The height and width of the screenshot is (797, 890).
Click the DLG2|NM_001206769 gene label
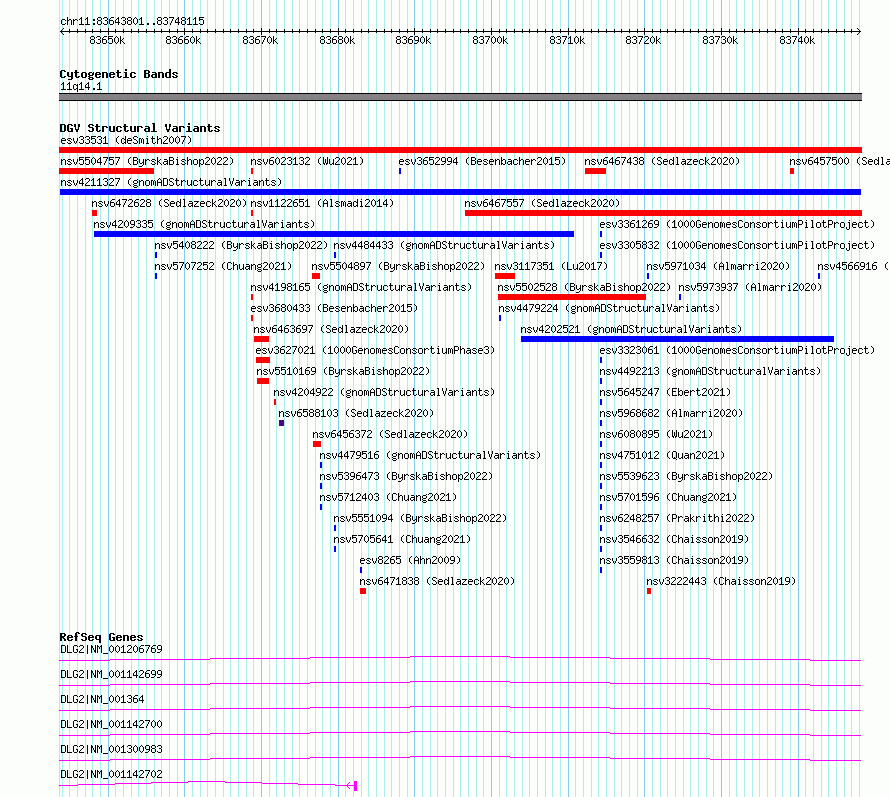(x=111, y=649)
